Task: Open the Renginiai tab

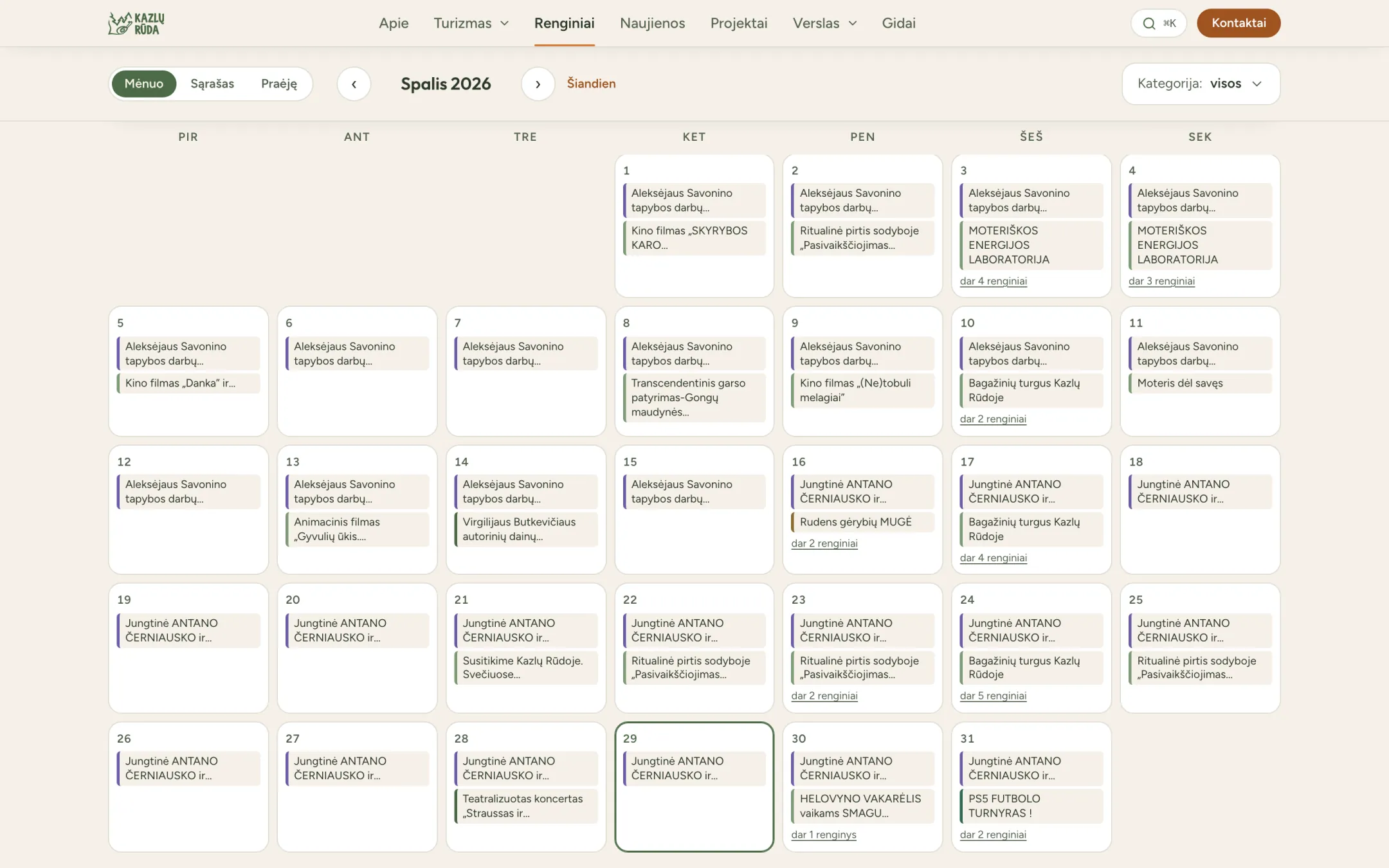Action: pos(564,23)
